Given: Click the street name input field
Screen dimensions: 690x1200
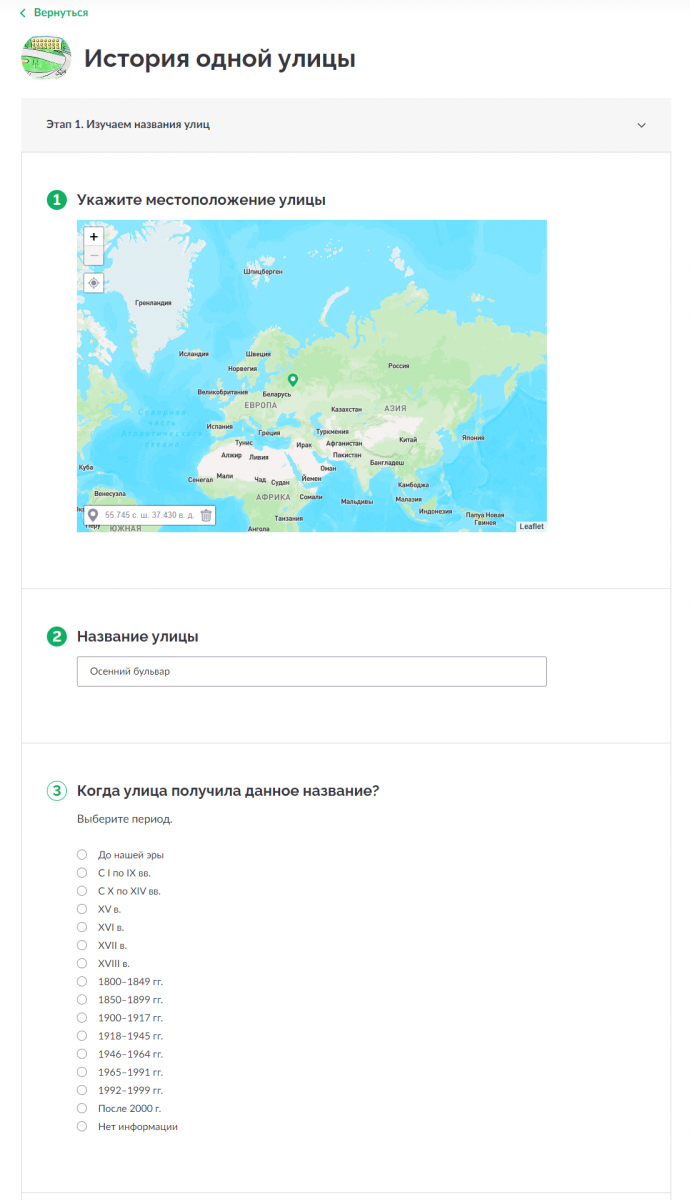Looking at the screenshot, I should pyautogui.click(x=312, y=671).
